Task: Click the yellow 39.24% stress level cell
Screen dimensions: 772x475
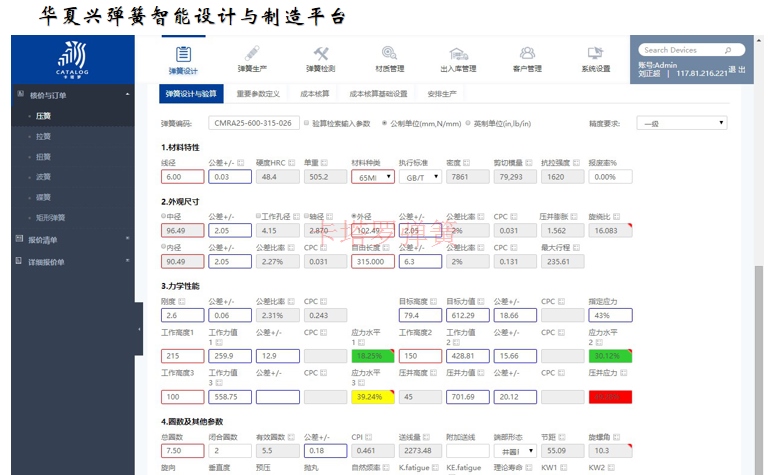Action: click(x=373, y=397)
